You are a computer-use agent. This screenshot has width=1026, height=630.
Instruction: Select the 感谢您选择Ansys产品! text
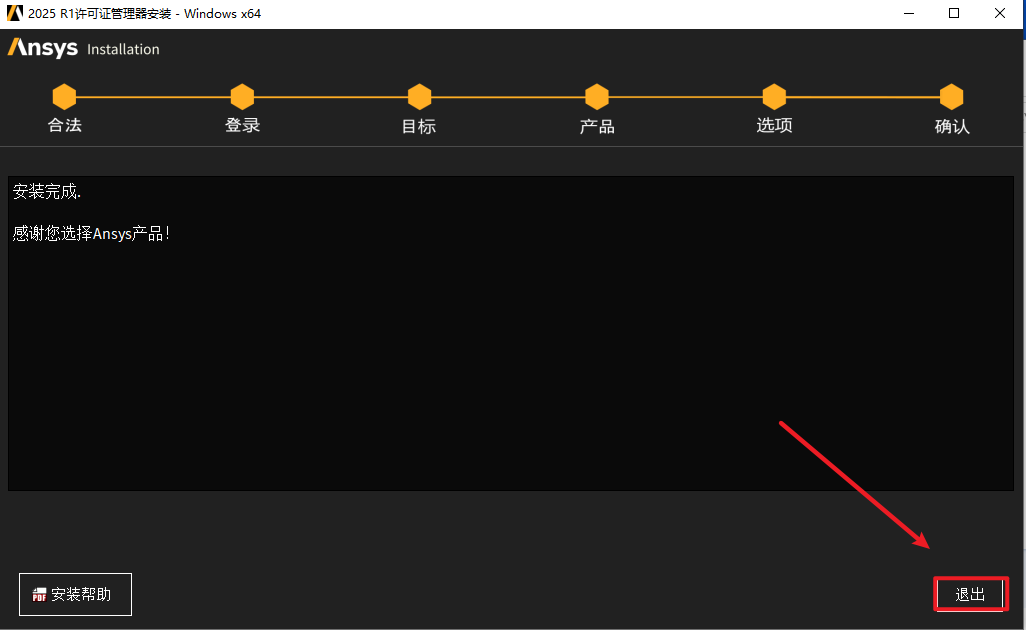91,233
